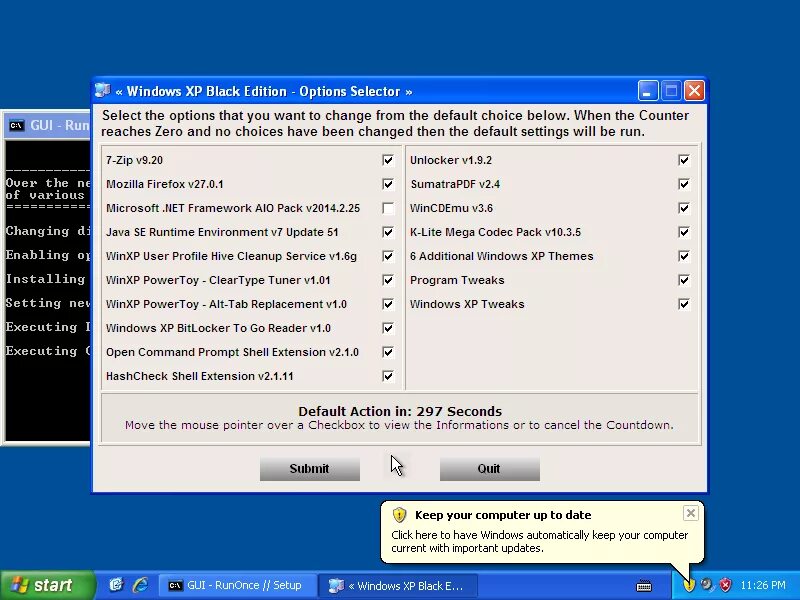Click the Mozilla Firefox v27.0.1 label
The width and height of the screenshot is (800, 600).
[164, 184]
